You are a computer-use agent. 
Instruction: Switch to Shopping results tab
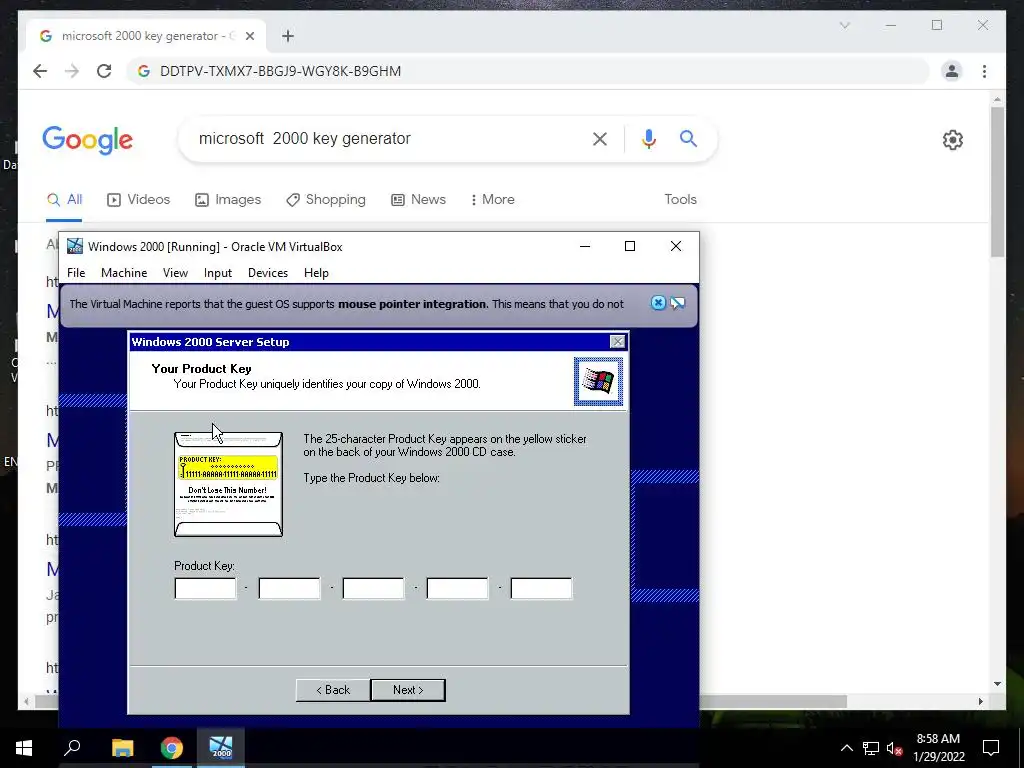coord(326,200)
